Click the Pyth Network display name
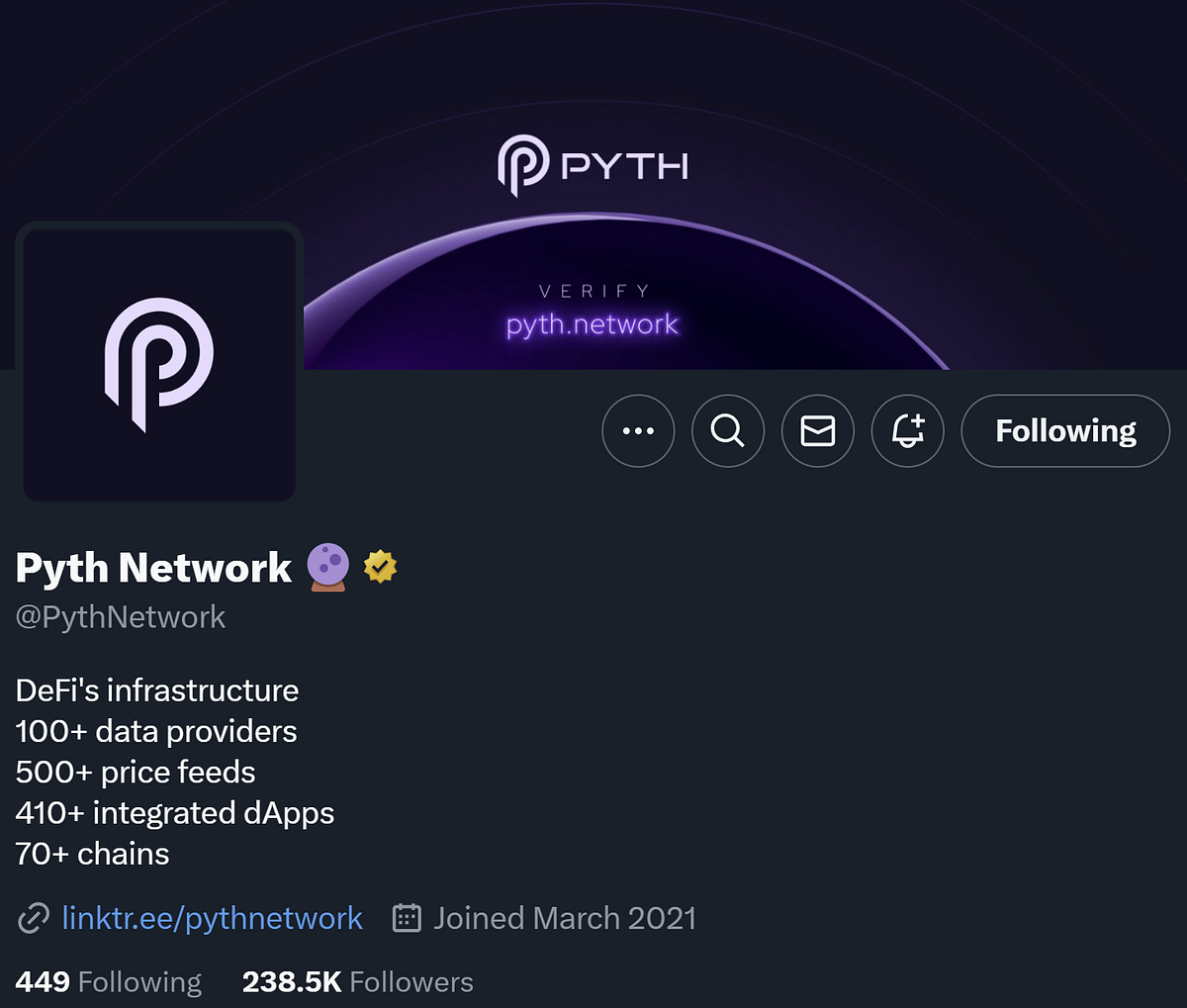 click(151, 566)
